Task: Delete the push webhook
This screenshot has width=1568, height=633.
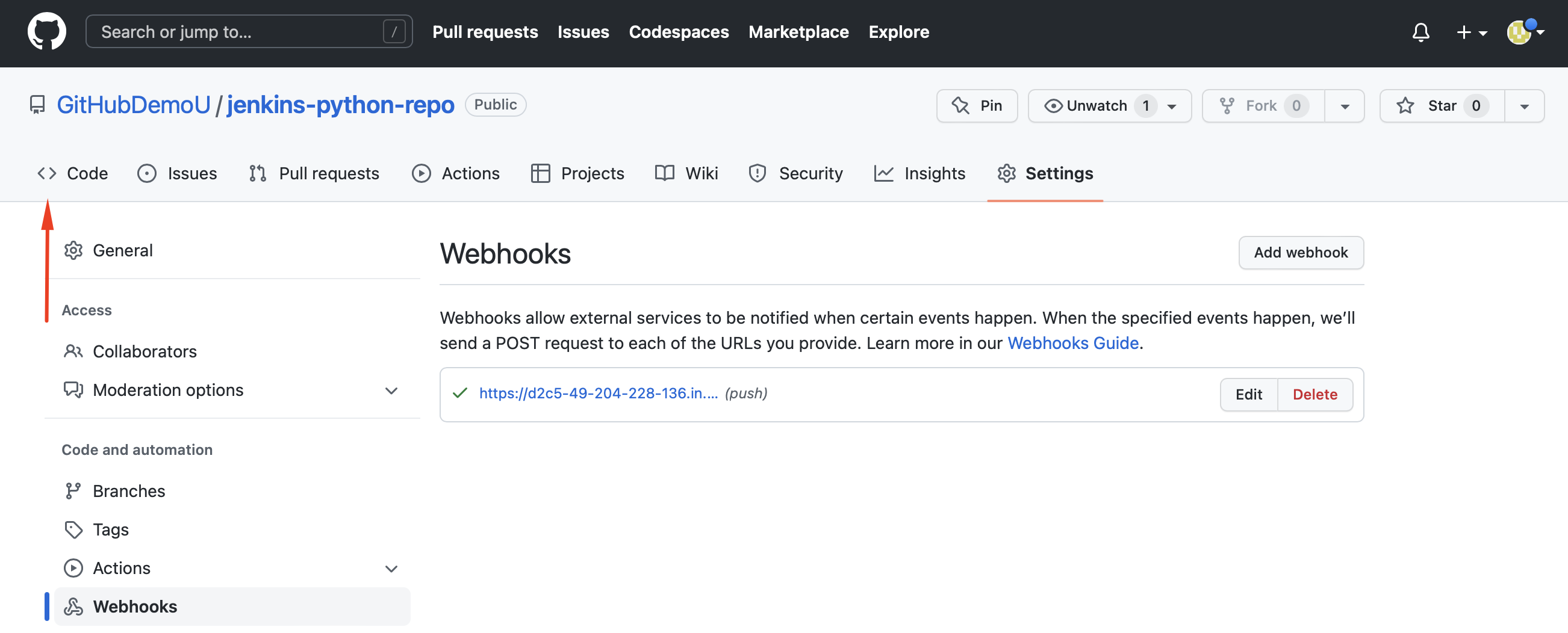Action: [x=1314, y=395]
